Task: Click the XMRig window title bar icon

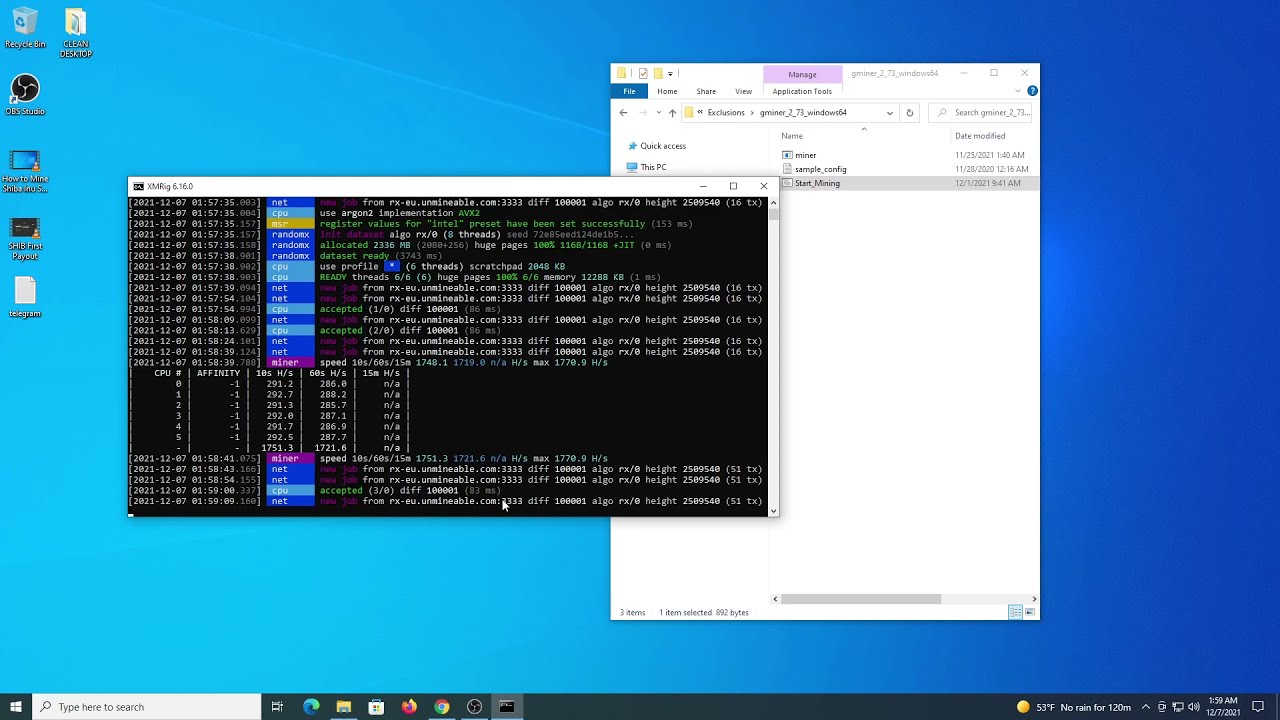Action: (139, 186)
